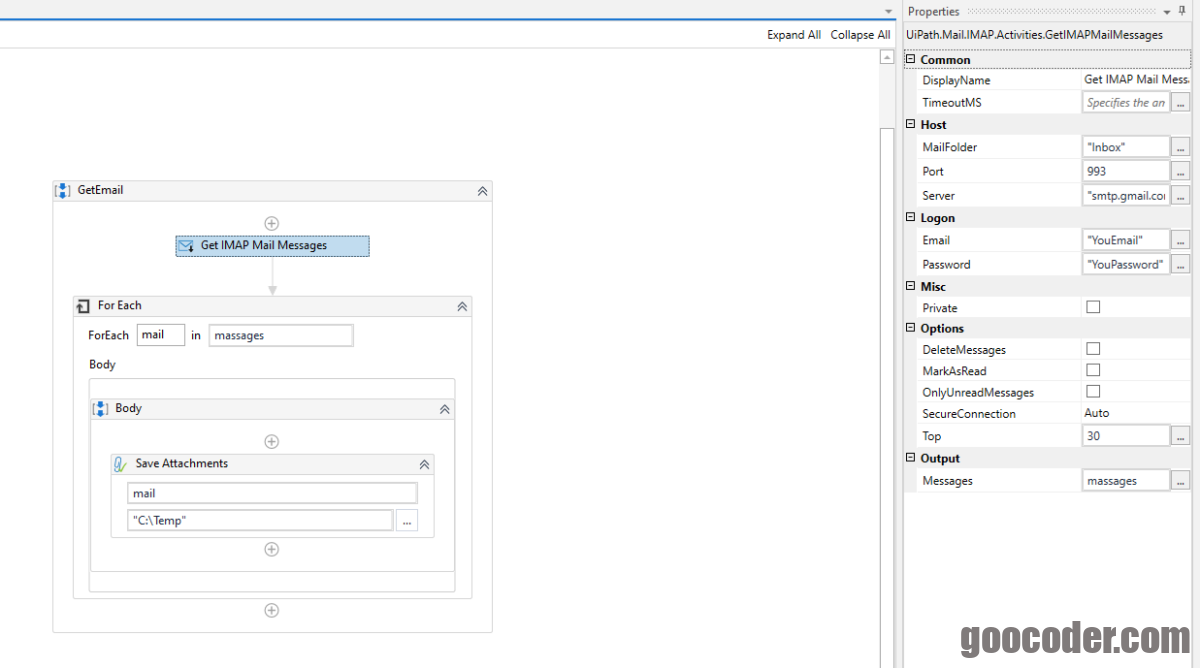This screenshot has height=668, width=1200.
Task: Collapse the For Each activity with its chevron
Action: click(462, 305)
